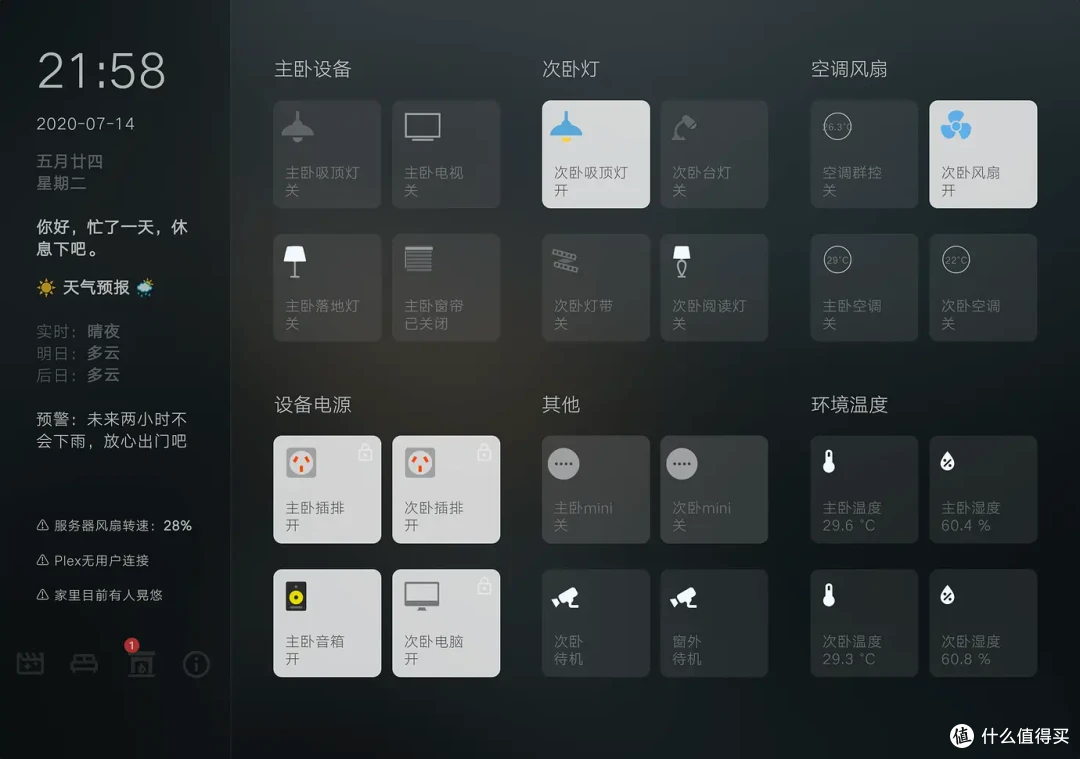Toggle the 次卧阅读灯 reading lamp tile

click(714, 287)
